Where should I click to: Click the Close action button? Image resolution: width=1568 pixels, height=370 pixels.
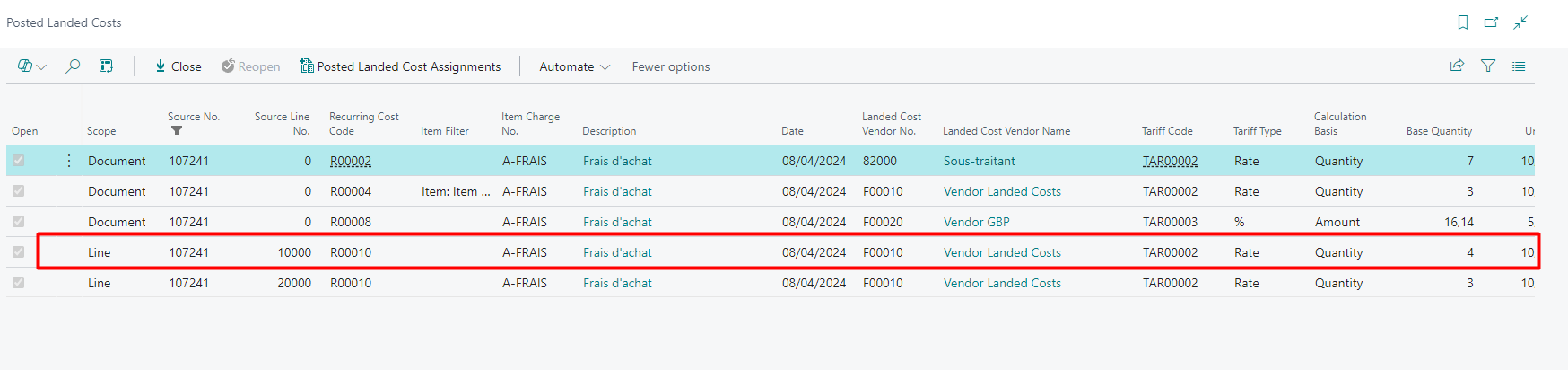[178, 66]
